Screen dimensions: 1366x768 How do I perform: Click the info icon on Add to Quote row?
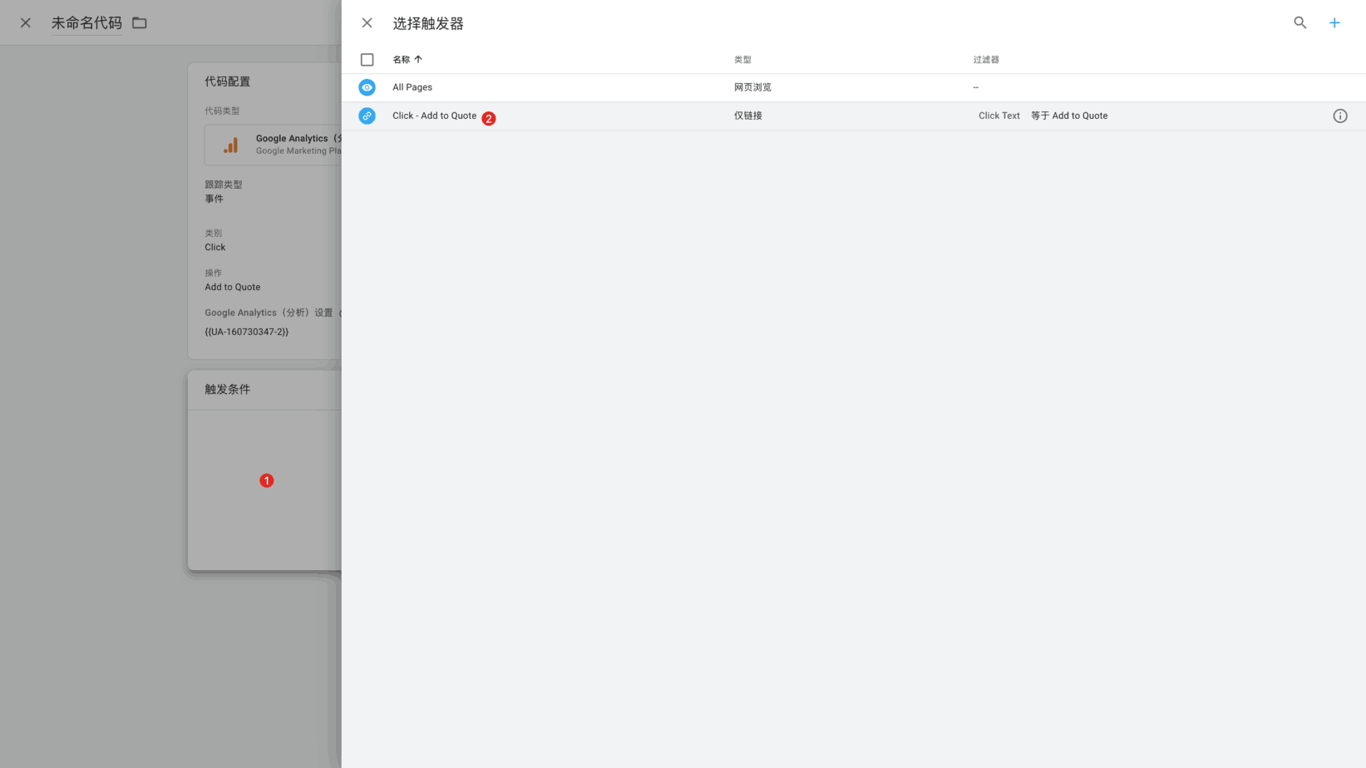tap(1340, 116)
